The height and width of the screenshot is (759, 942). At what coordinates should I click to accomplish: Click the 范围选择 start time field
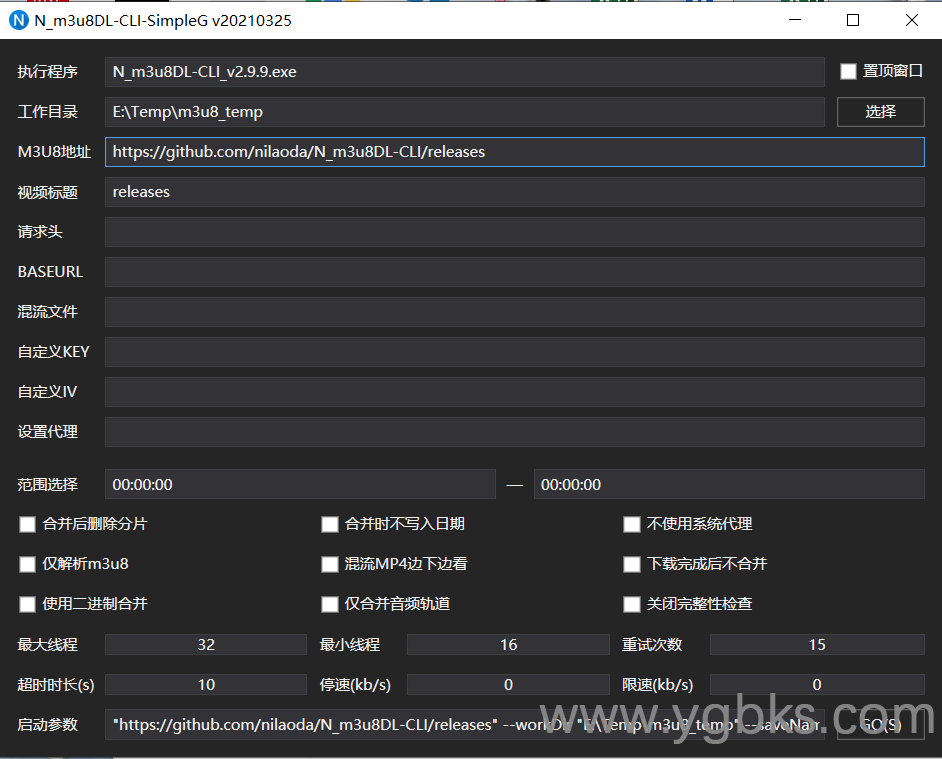point(300,484)
